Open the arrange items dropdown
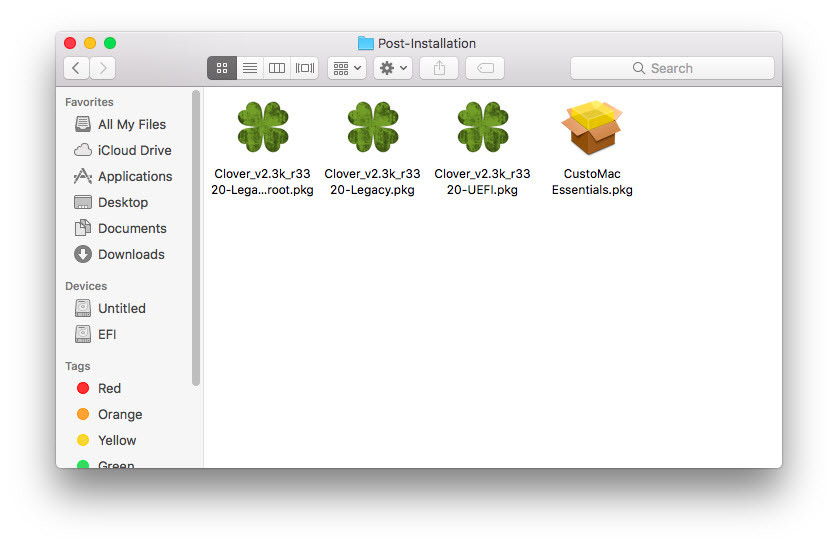The image size is (838, 548). [347, 68]
